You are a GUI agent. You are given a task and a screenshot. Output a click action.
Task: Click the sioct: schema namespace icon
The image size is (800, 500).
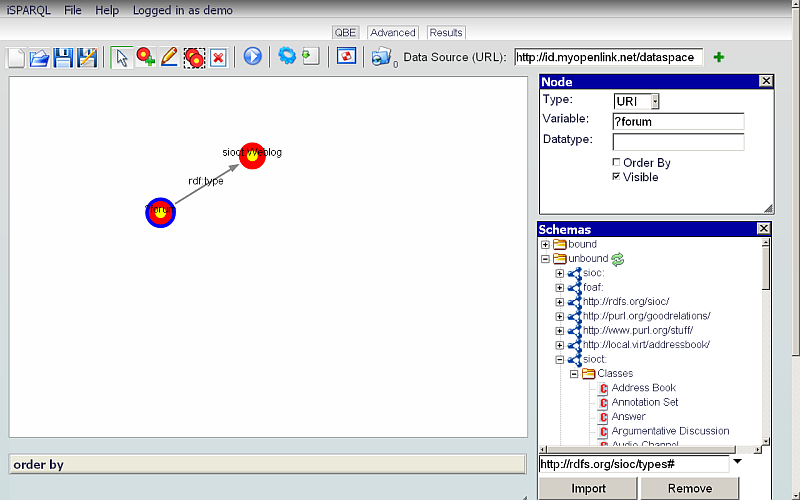574,360
